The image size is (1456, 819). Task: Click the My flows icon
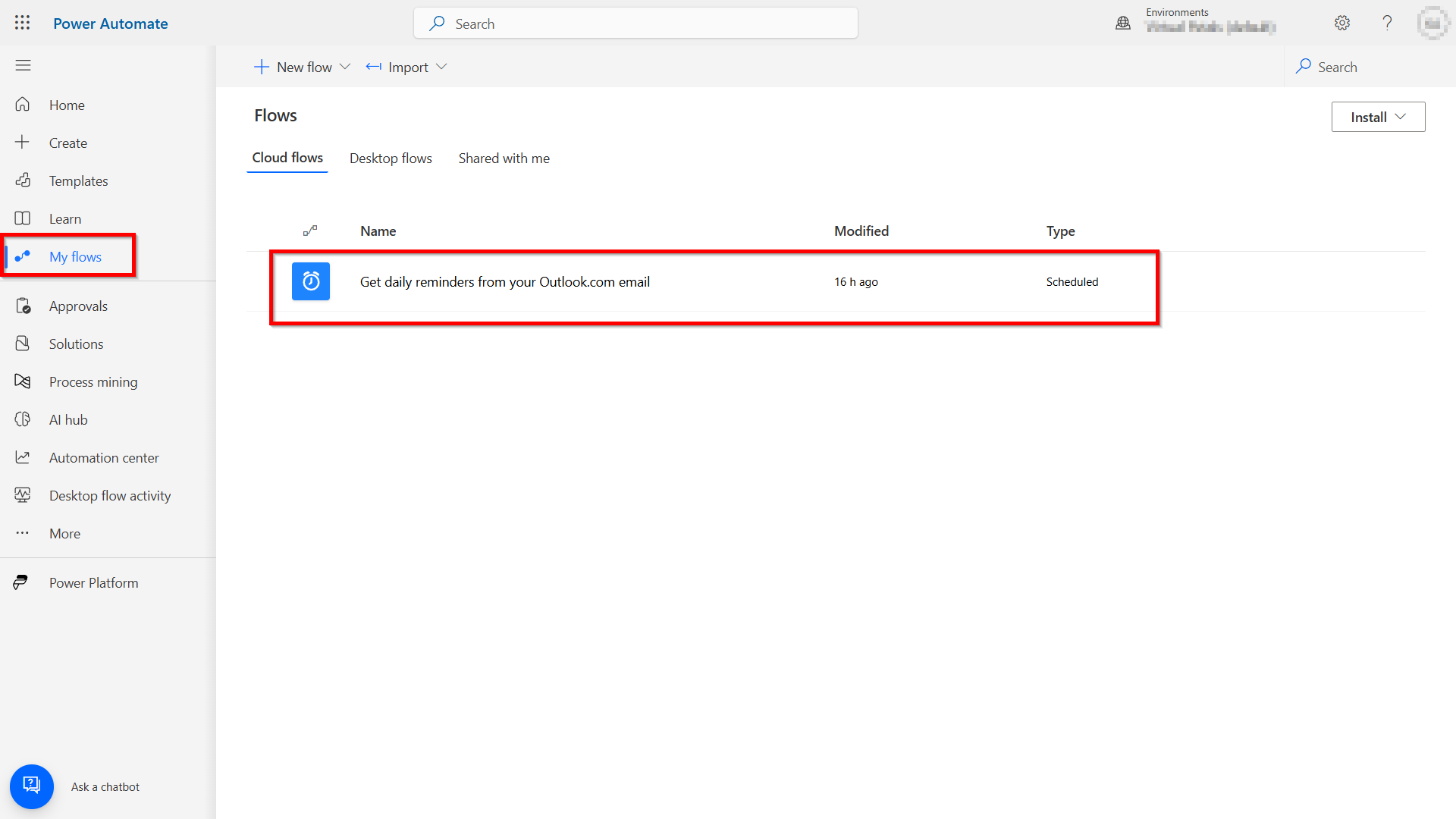point(23,256)
